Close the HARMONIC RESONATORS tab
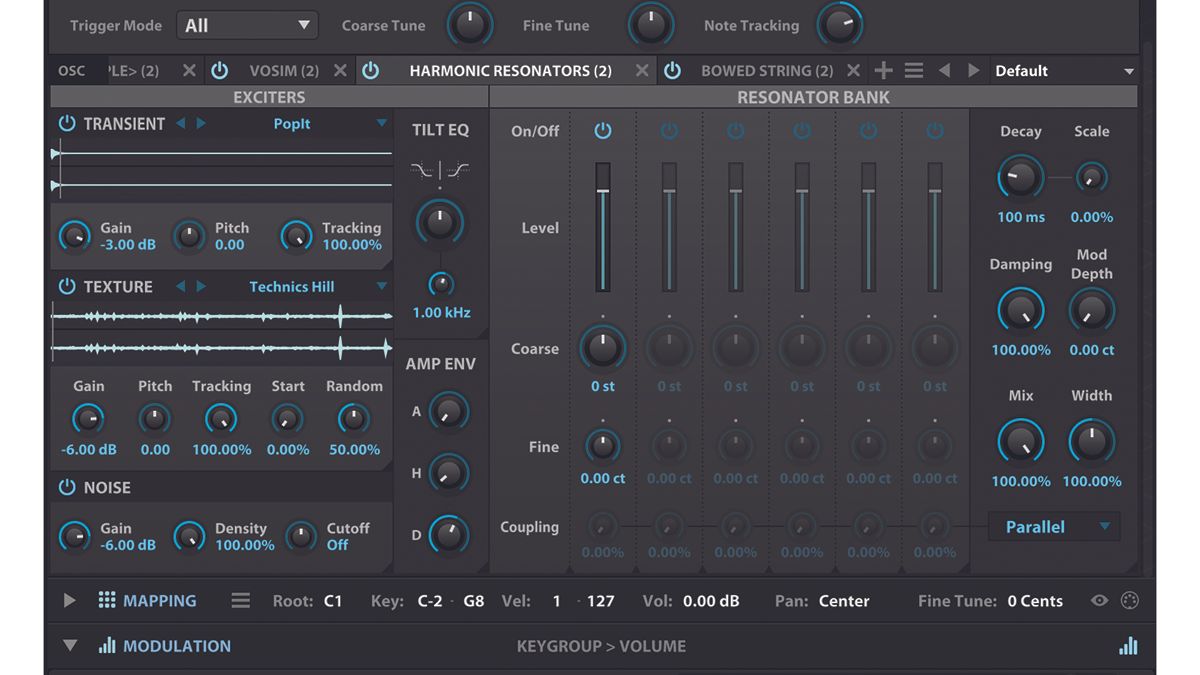The height and width of the screenshot is (675, 1200). [x=643, y=70]
